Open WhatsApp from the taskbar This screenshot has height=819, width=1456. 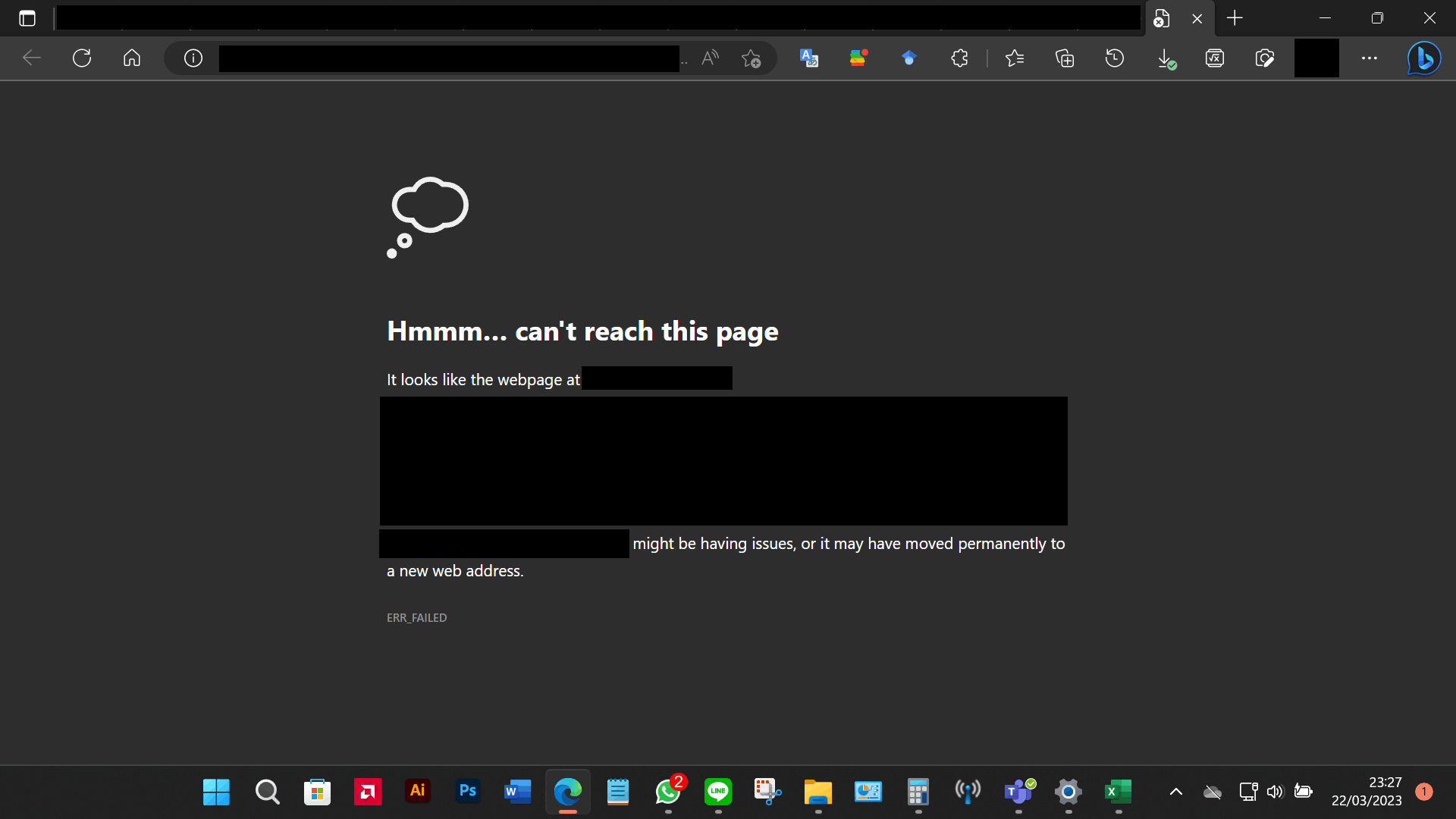667,792
